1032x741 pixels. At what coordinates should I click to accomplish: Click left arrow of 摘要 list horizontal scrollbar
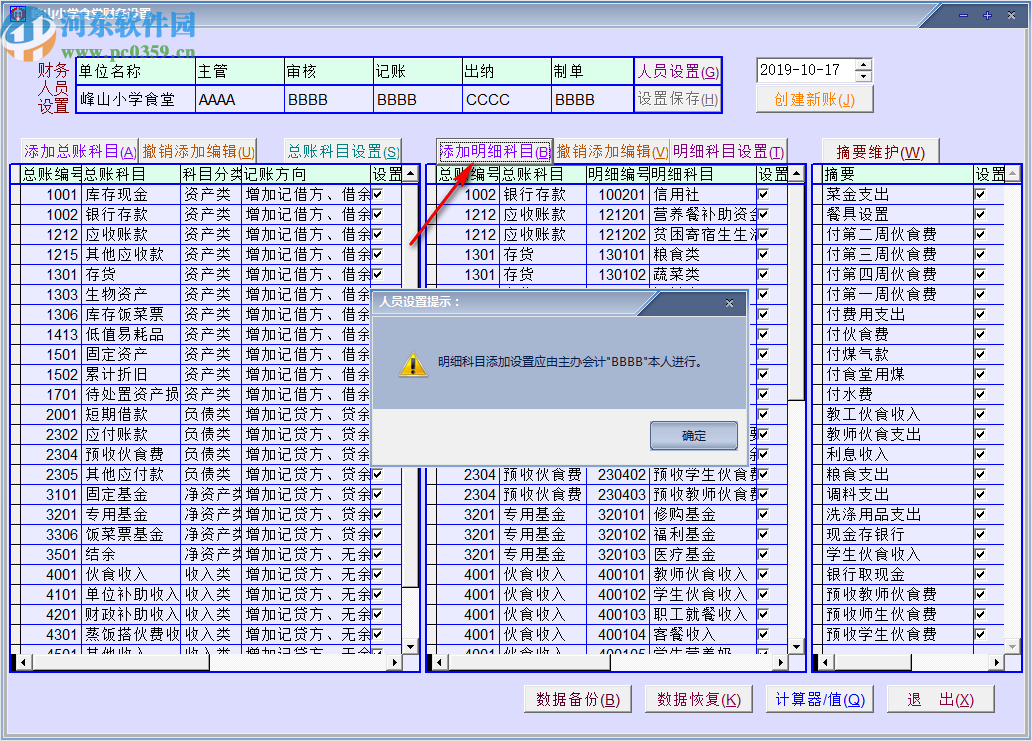click(825, 662)
